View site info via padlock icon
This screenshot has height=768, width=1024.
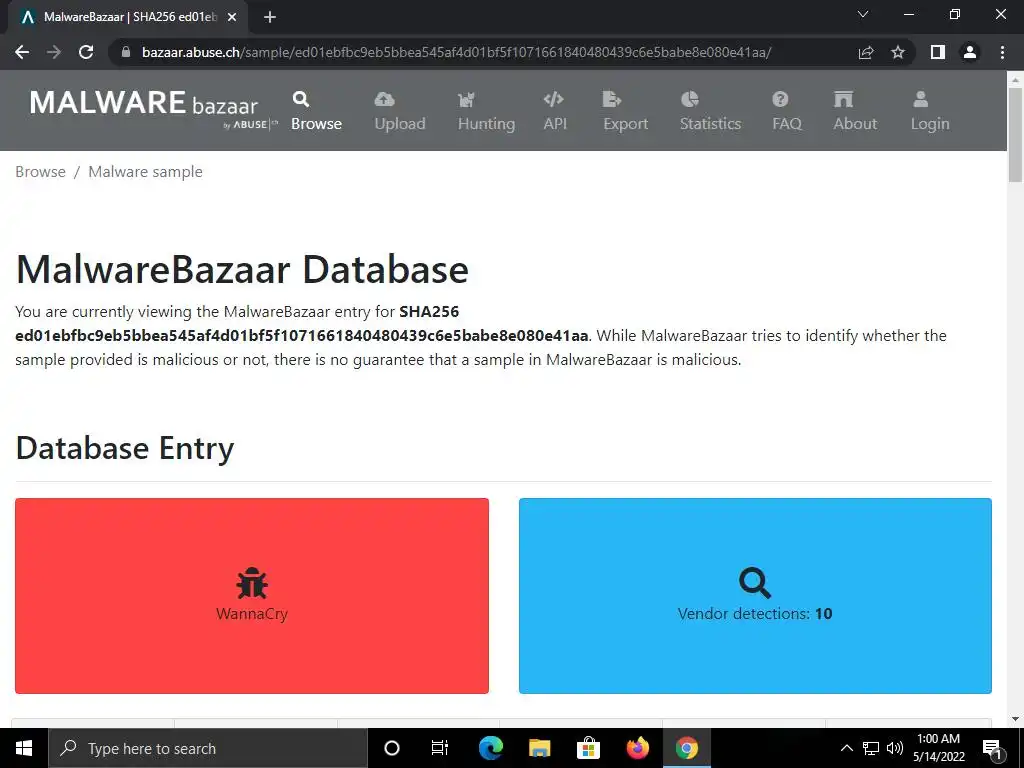pyautogui.click(x=126, y=52)
